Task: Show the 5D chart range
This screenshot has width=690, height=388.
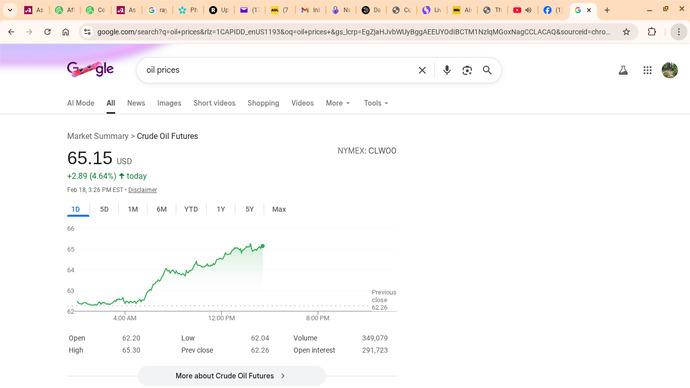Action: [104, 209]
